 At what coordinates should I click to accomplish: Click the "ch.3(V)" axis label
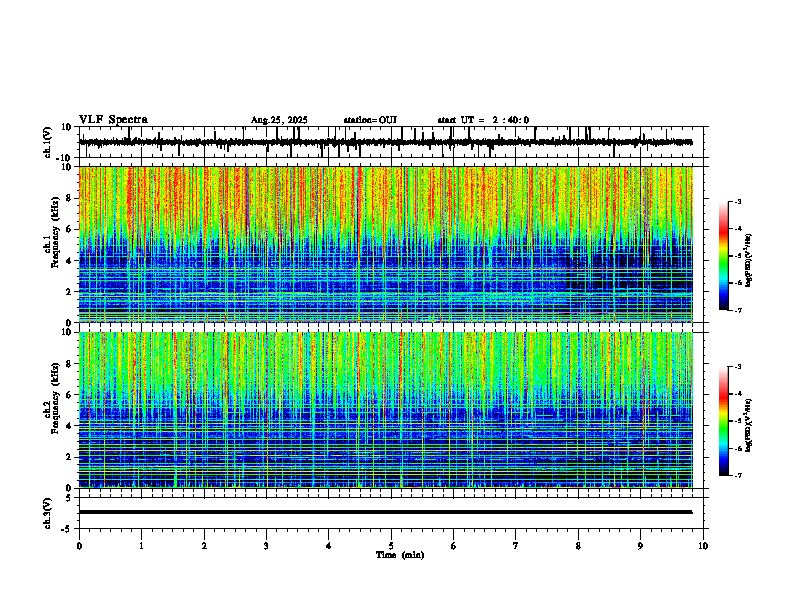[x=48, y=513]
